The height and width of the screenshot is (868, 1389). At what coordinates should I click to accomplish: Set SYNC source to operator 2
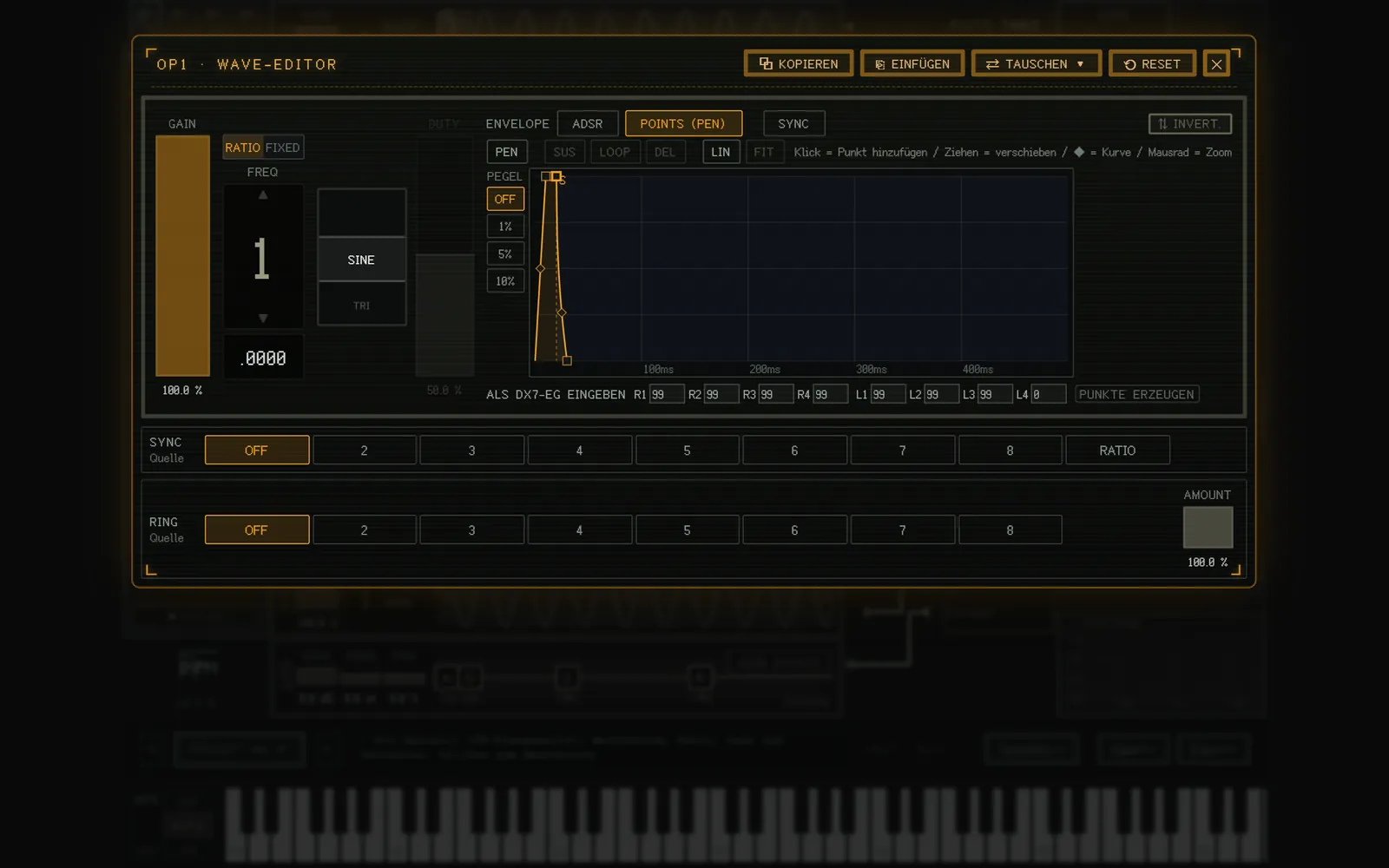[x=365, y=450]
